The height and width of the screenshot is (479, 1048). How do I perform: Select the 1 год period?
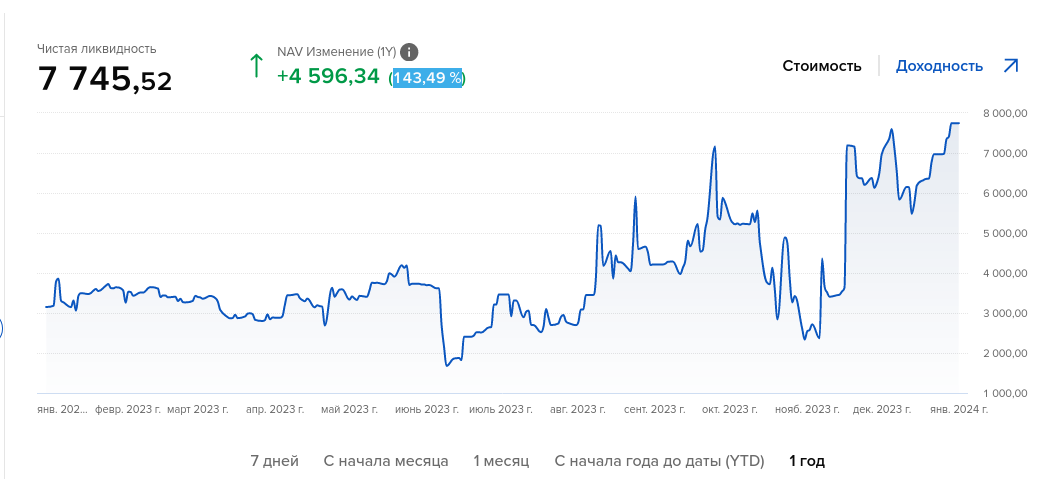(x=807, y=461)
